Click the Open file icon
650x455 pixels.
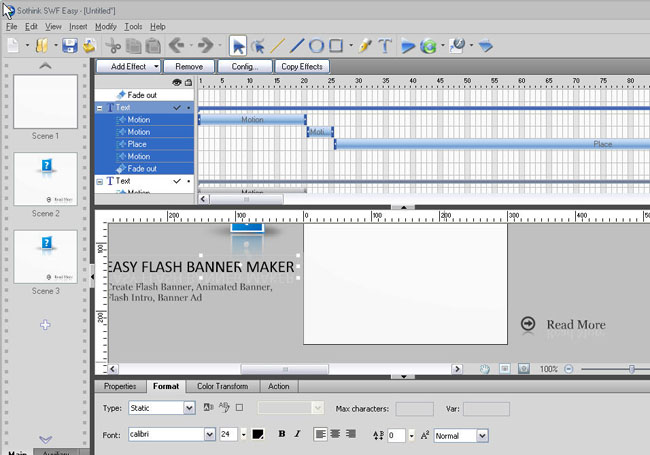click(x=41, y=46)
